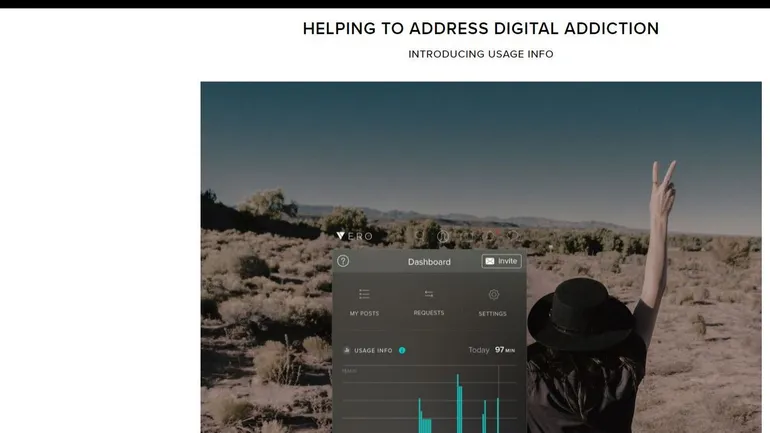770x433 pixels.
Task: Open the circular profile icon in Vero header
Action: coord(443,237)
